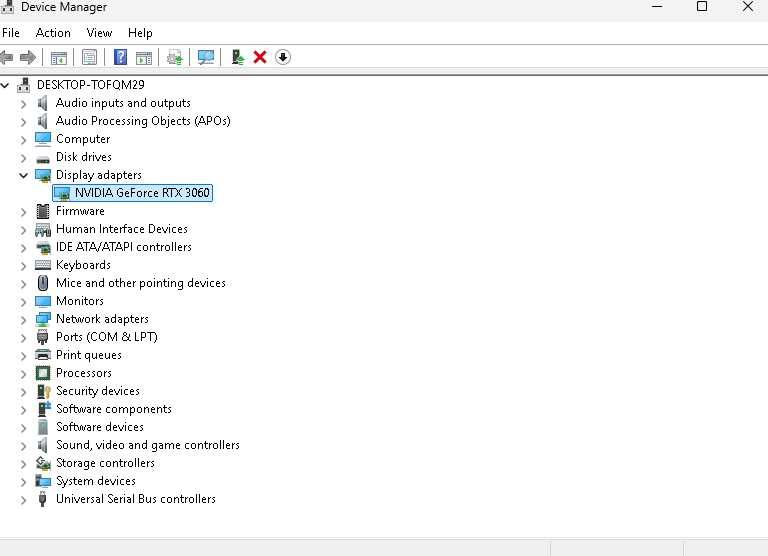Viewport: 768px width, 556px height.
Task: Expand the IDE ATA/ATAPI controllers node
Action: [23, 247]
